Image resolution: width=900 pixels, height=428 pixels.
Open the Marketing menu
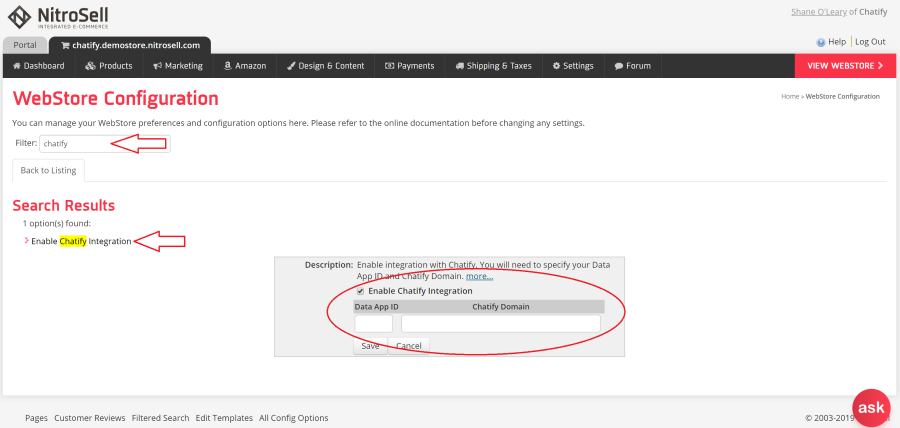tap(178, 66)
